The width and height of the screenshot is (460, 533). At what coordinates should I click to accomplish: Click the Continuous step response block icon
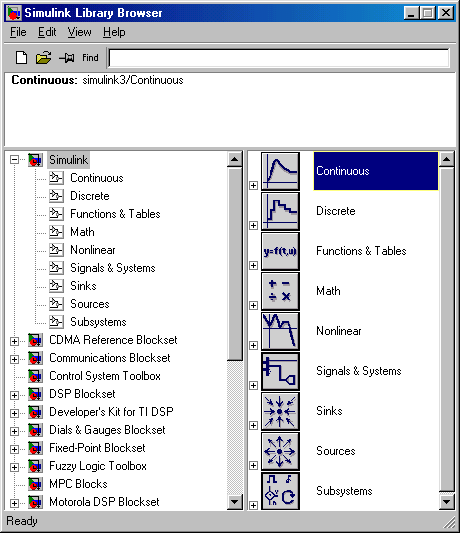click(x=280, y=171)
